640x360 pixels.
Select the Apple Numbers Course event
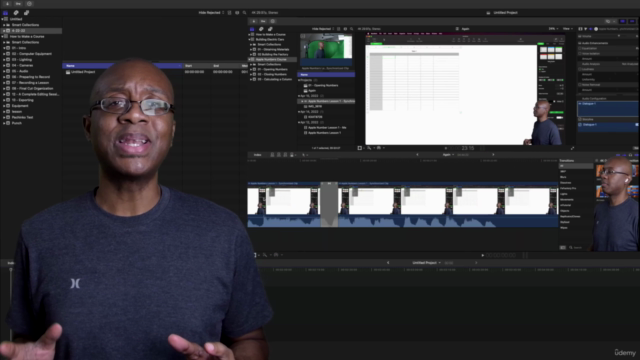[x=271, y=60]
